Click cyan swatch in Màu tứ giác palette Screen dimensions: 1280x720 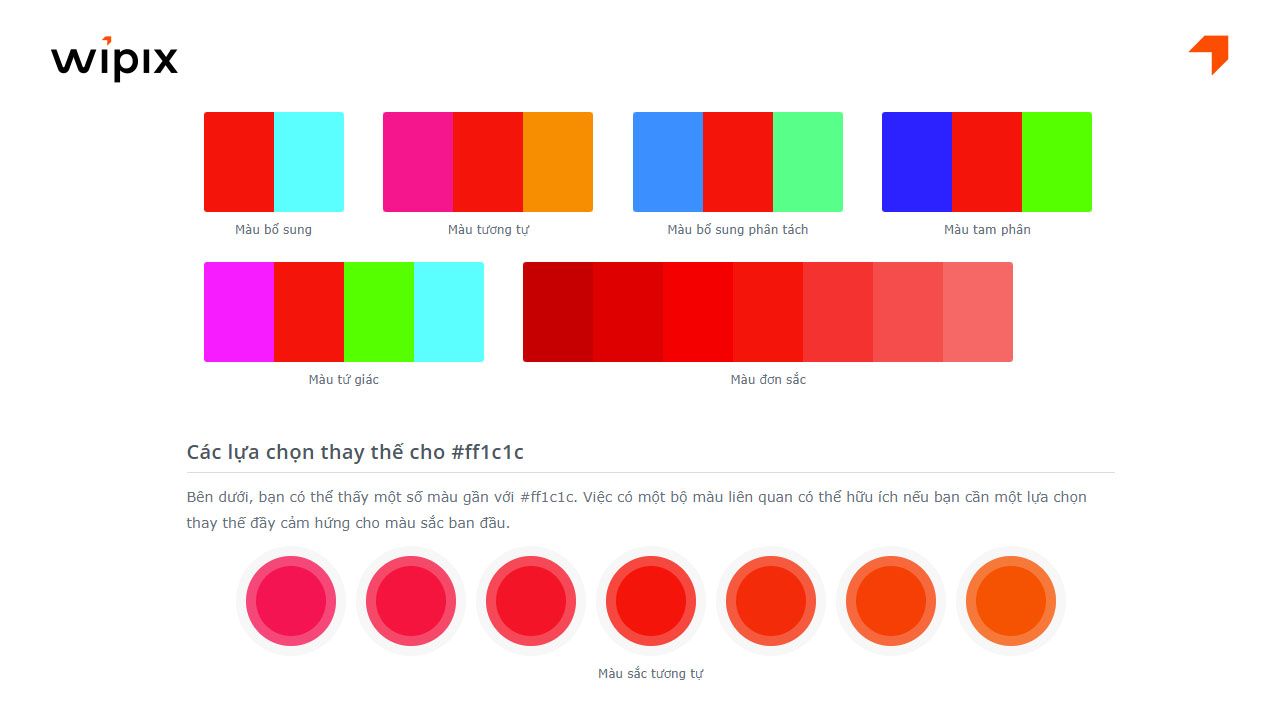[x=449, y=312]
